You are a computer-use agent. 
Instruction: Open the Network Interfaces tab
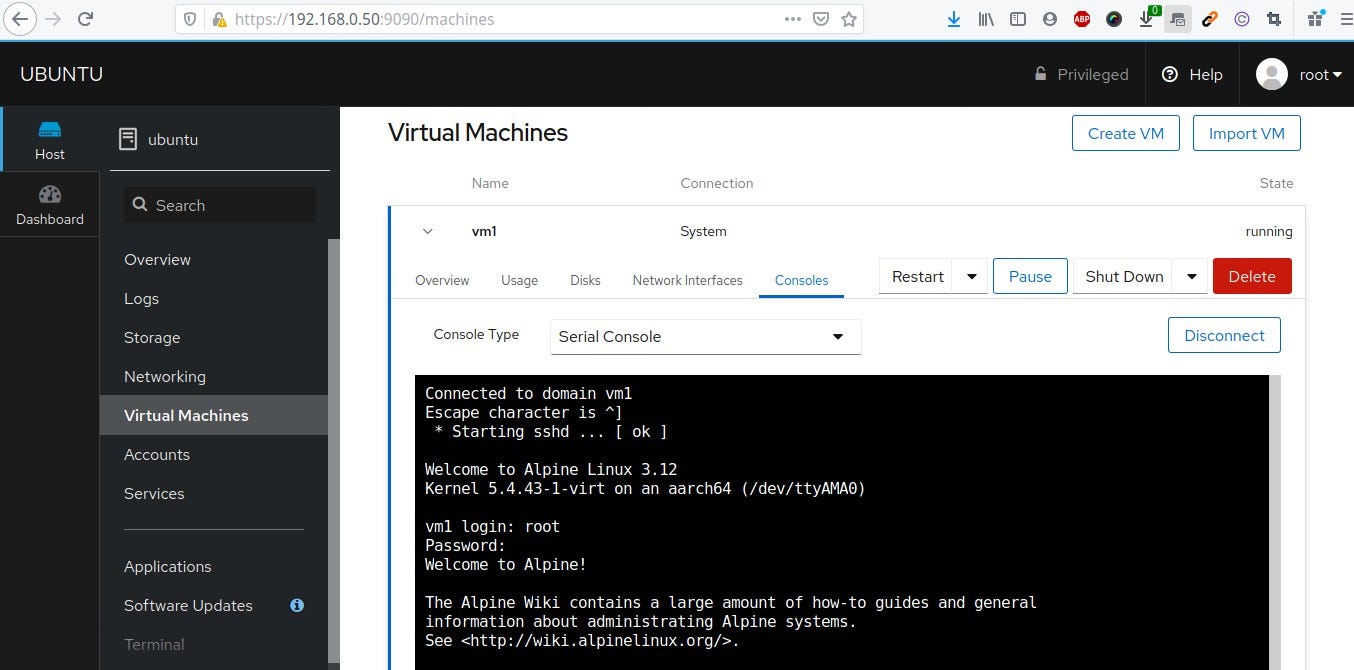(687, 280)
